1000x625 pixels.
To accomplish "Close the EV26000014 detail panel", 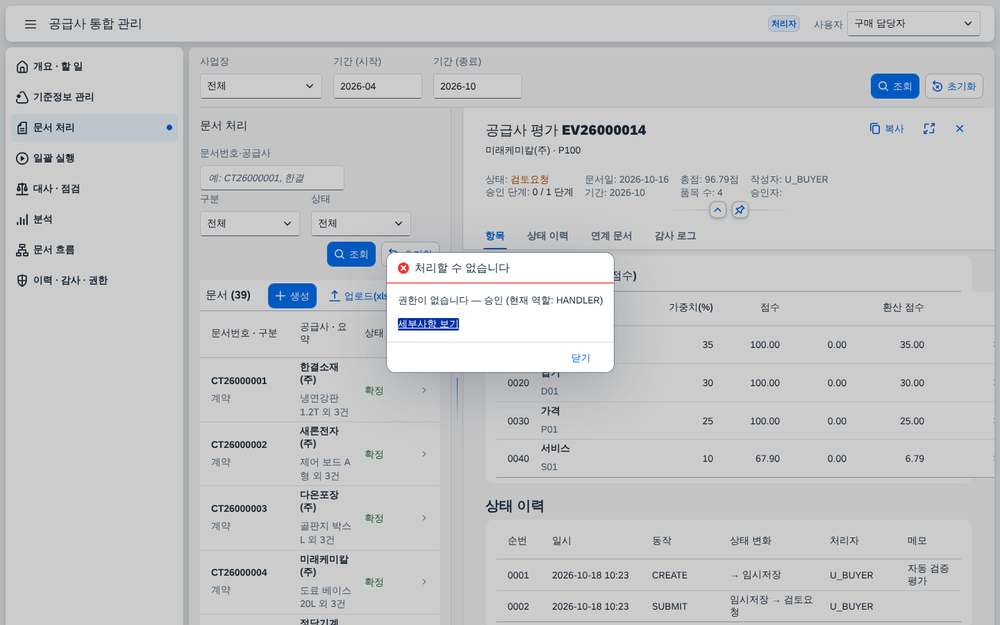I will pos(959,129).
